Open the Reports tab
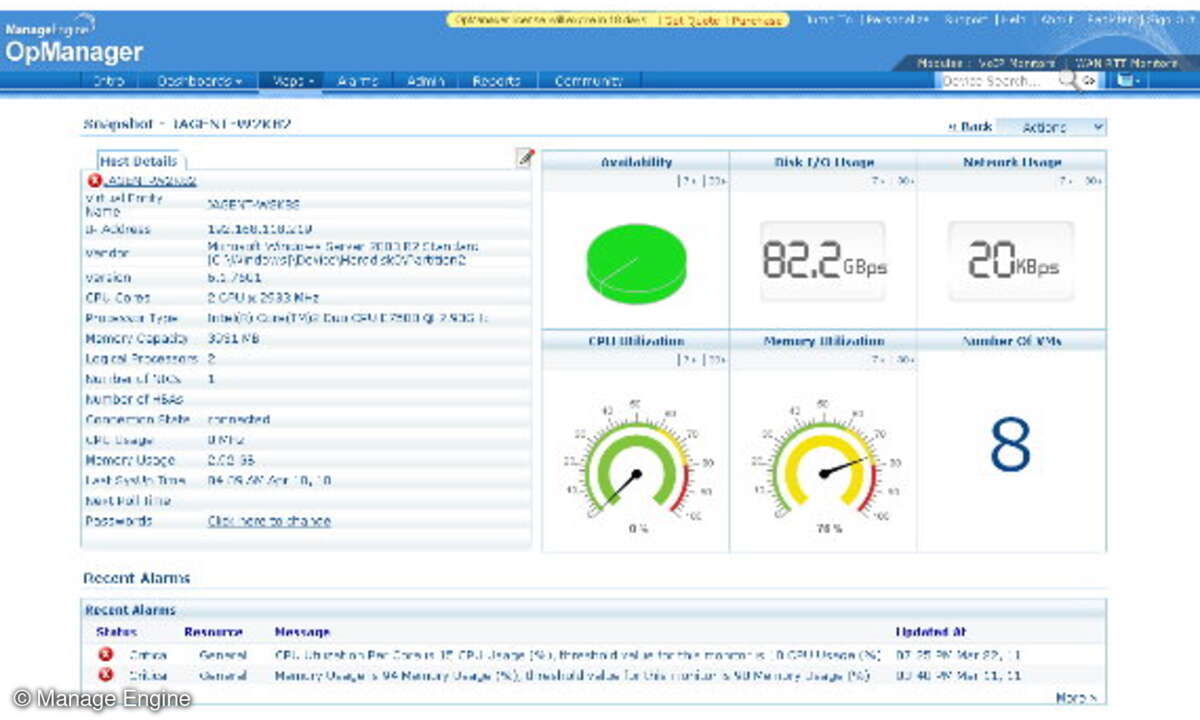This screenshot has width=1200, height=720. (x=497, y=81)
